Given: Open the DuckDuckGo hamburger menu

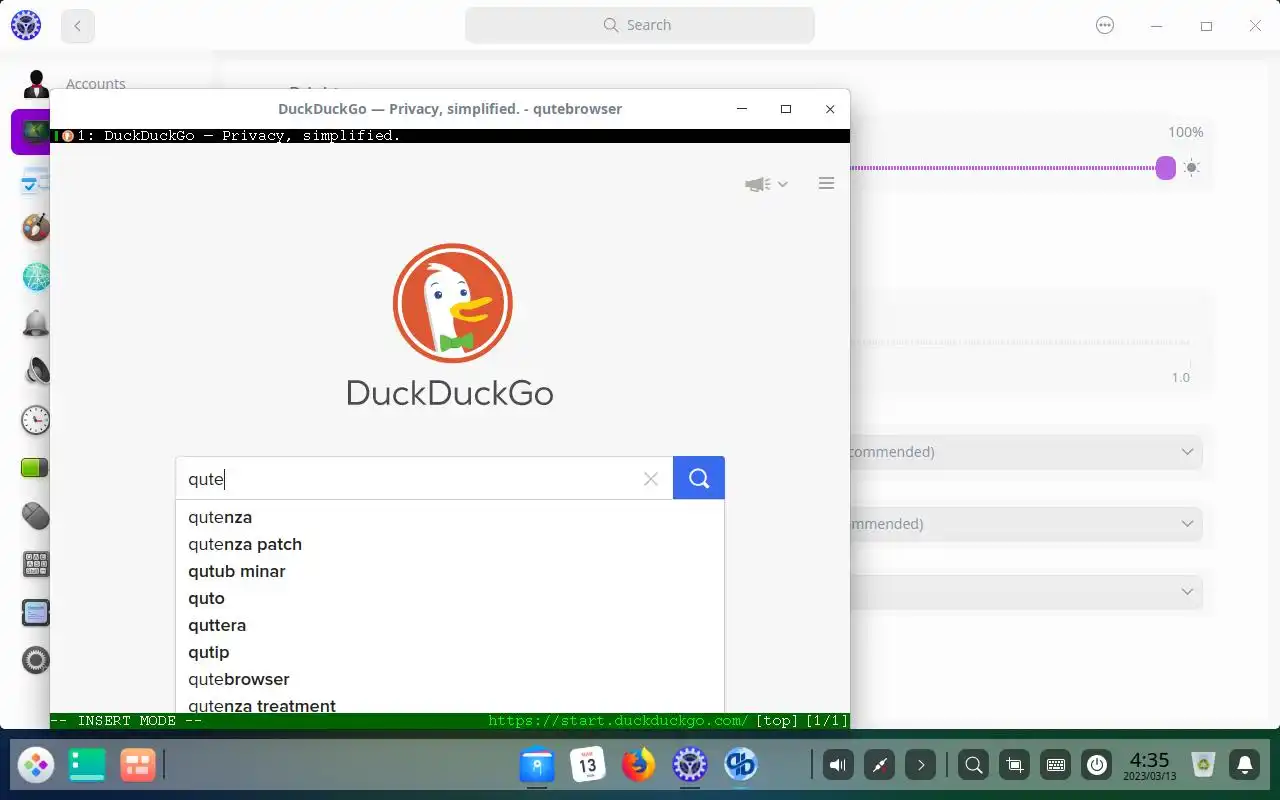Looking at the screenshot, I should tap(826, 183).
